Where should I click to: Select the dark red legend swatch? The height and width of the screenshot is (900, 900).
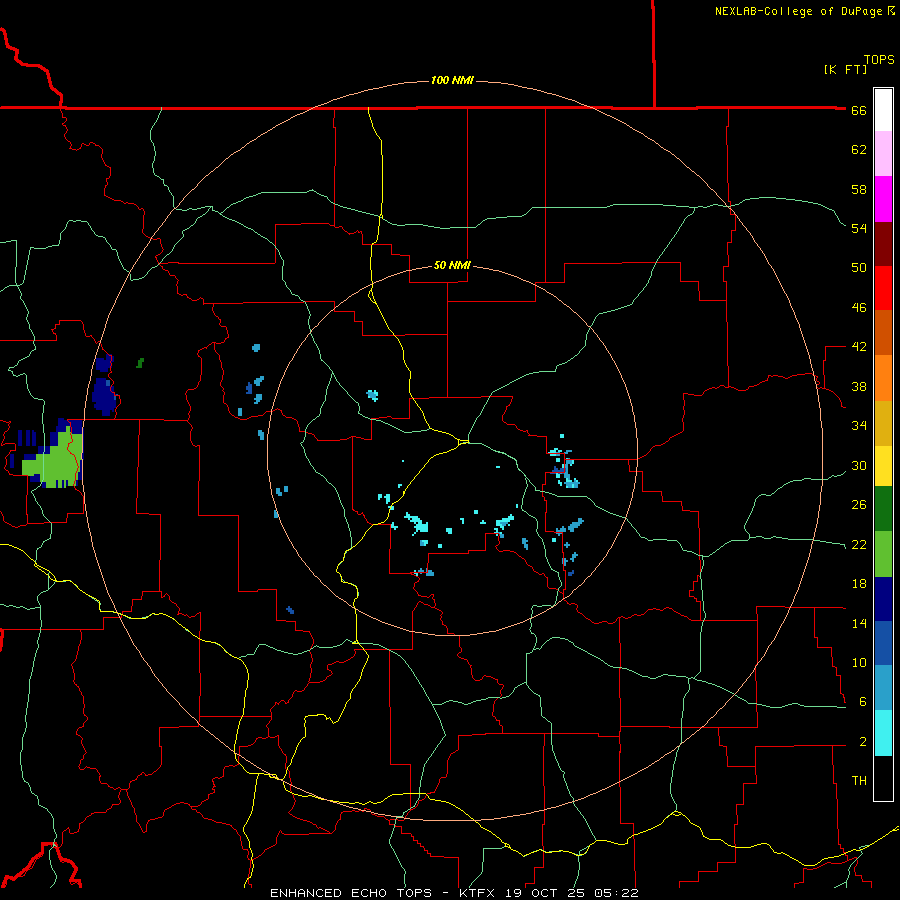883,244
